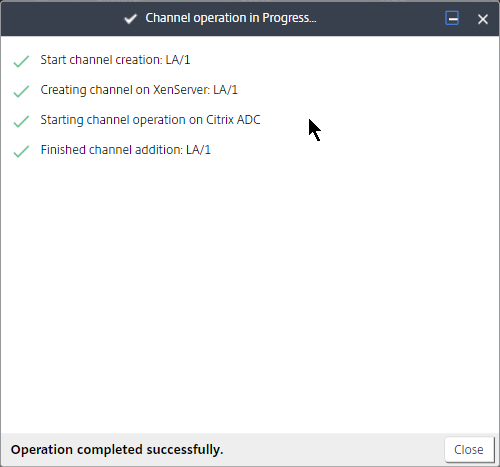Click checkmark beside Starting channel operation
Screen dimensions: 500x467
click(21, 121)
